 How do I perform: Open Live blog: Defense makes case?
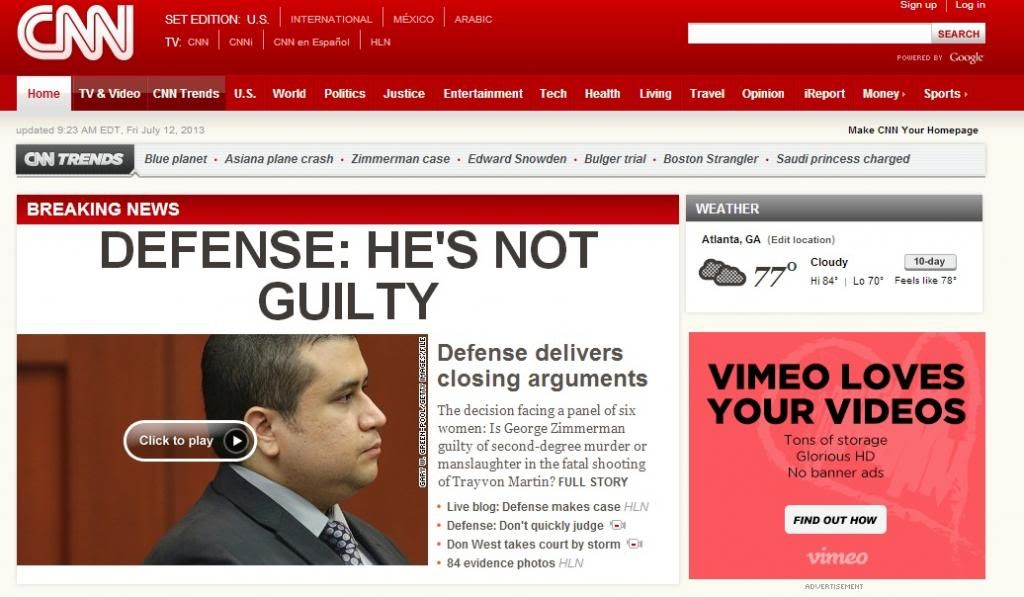[534, 506]
